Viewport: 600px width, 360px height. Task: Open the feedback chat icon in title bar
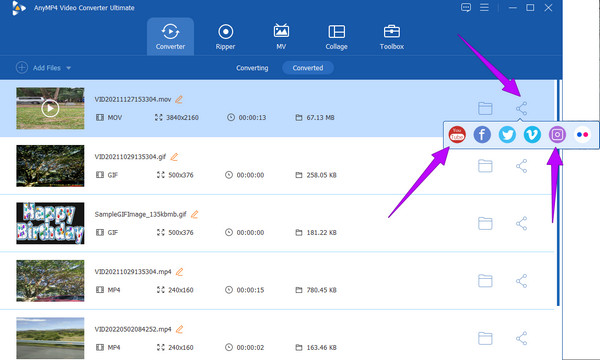click(466, 8)
